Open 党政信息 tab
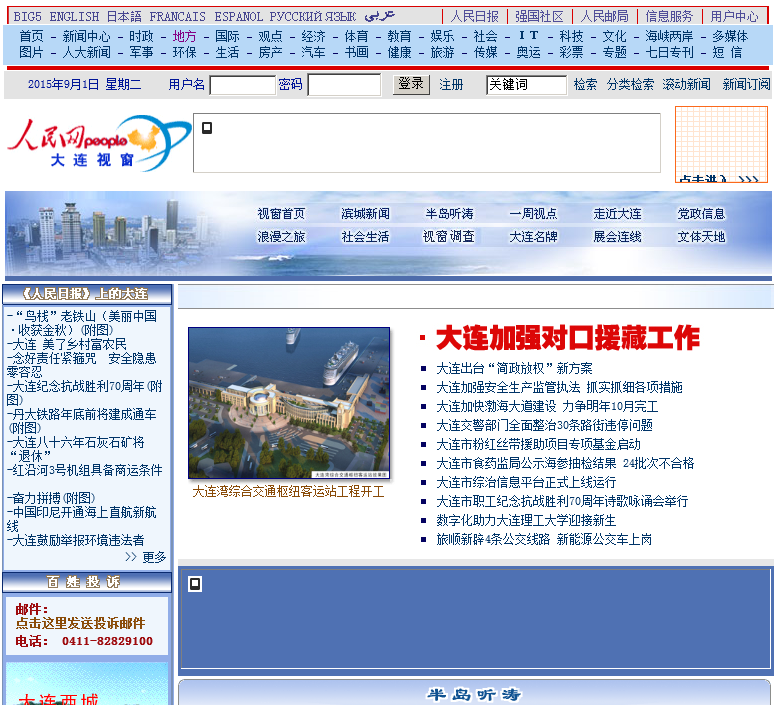The width and height of the screenshot is (776, 705). pos(701,214)
